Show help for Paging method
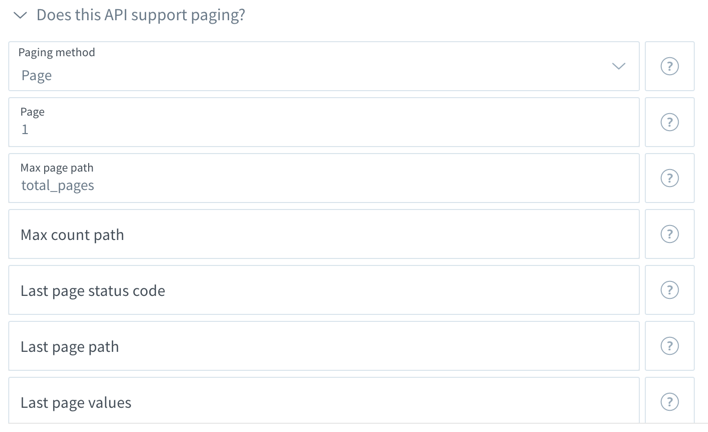 click(669, 66)
